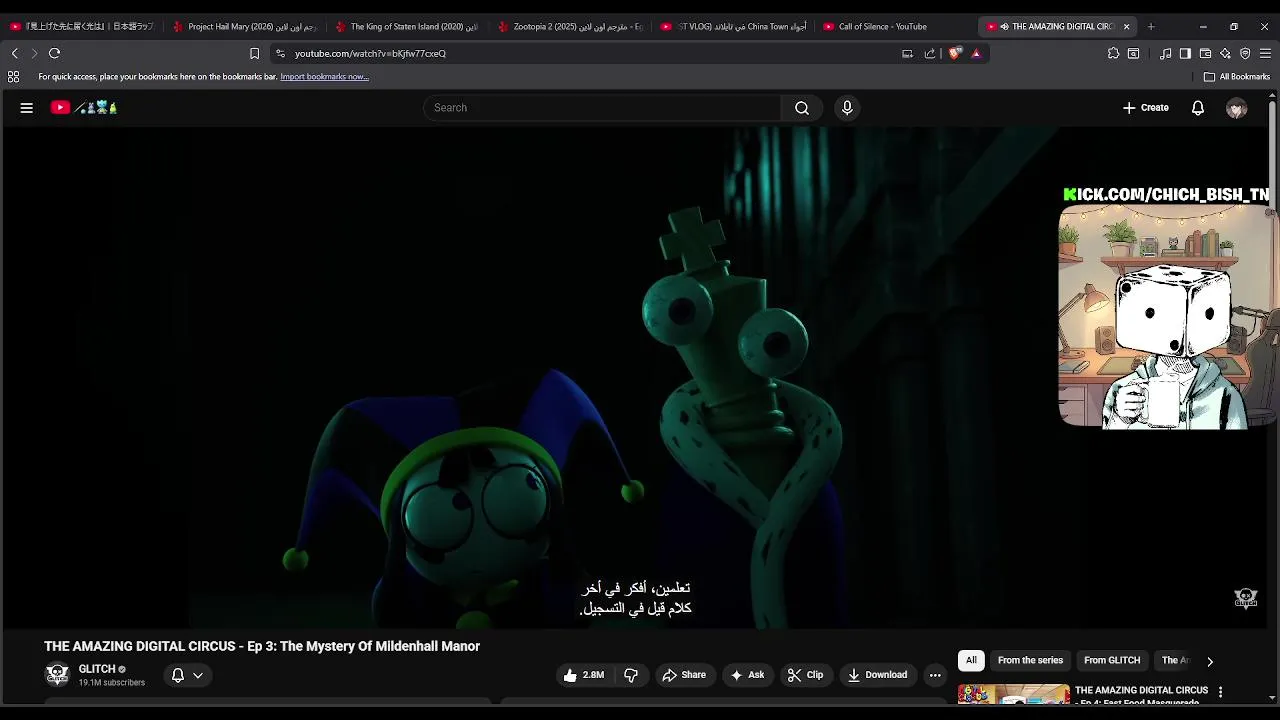Reload the current page
This screenshot has width=1280, height=720.
point(54,53)
